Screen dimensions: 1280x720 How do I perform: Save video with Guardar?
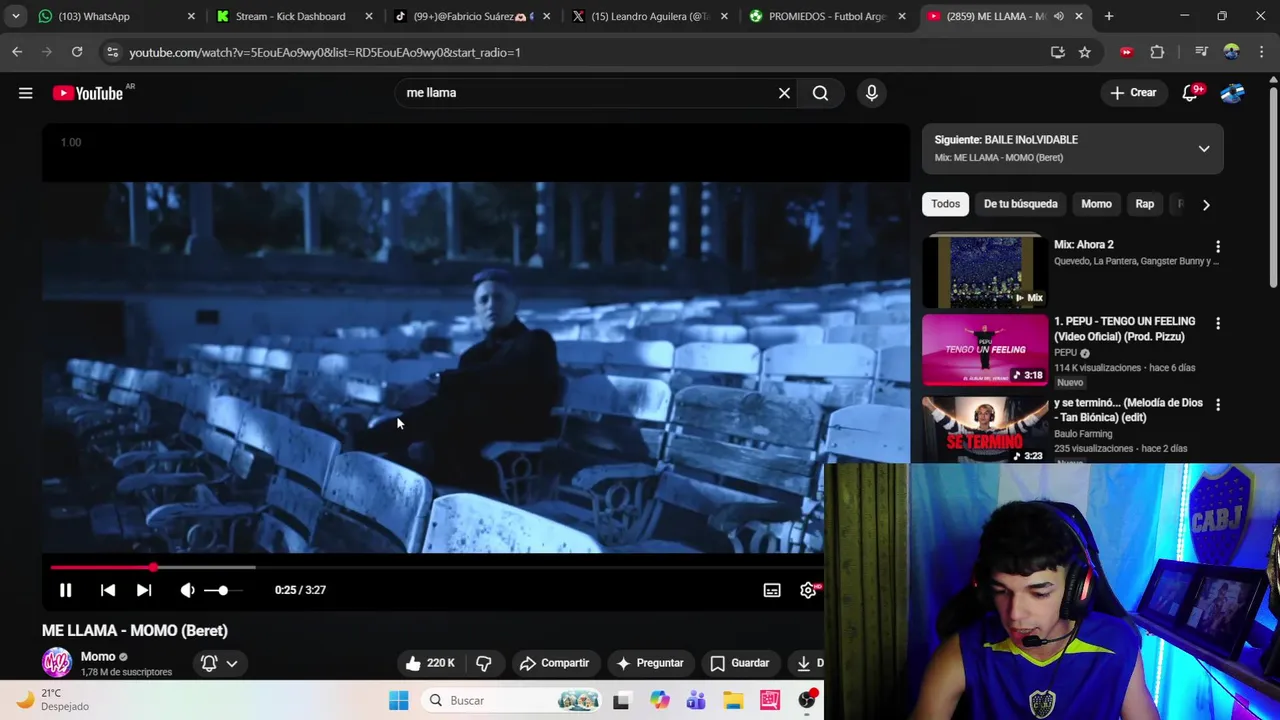[740, 663]
